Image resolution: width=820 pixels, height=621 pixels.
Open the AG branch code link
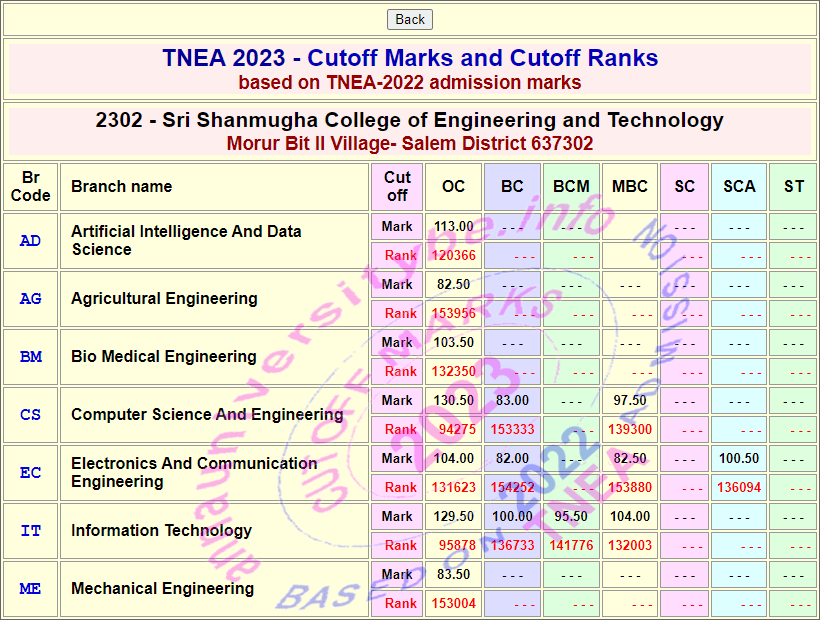tap(30, 299)
